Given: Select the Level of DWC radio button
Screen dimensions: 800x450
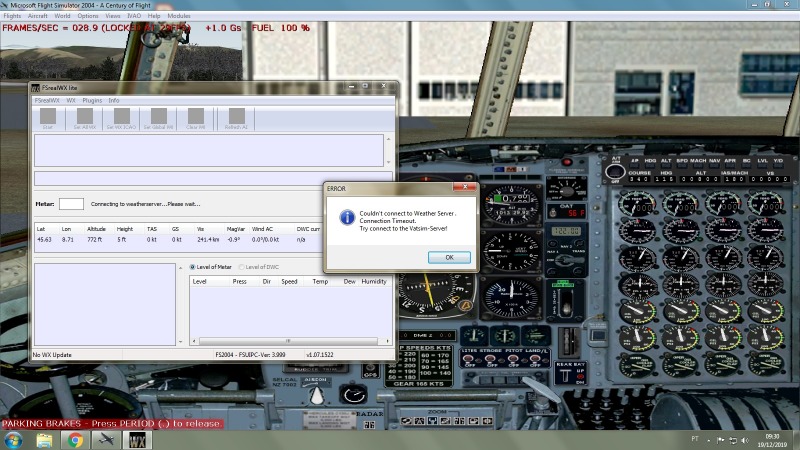Looking at the screenshot, I should [x=241, y=267].
